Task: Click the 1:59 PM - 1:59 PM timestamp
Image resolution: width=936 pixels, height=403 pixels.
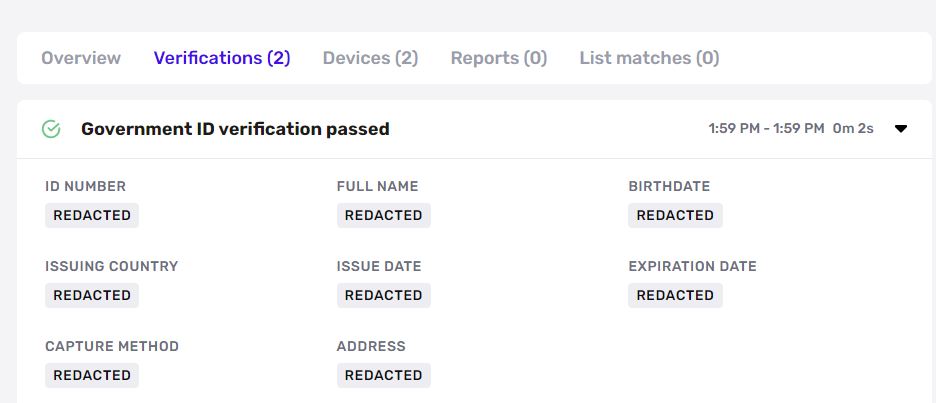Action: pyautogui.click(x=766, y=128)
